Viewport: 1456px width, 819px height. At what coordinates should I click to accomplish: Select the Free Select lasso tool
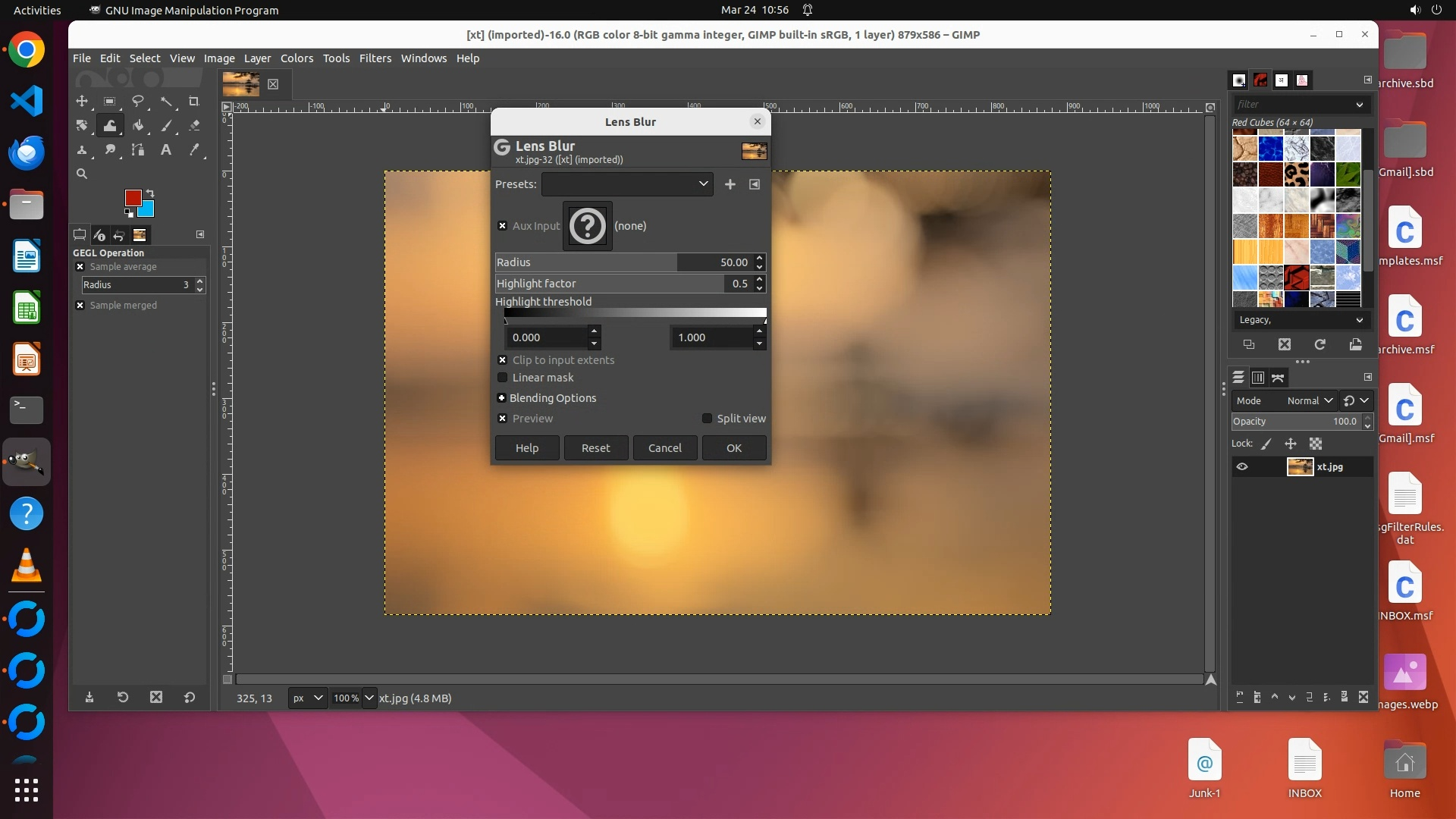coord(137,102)
